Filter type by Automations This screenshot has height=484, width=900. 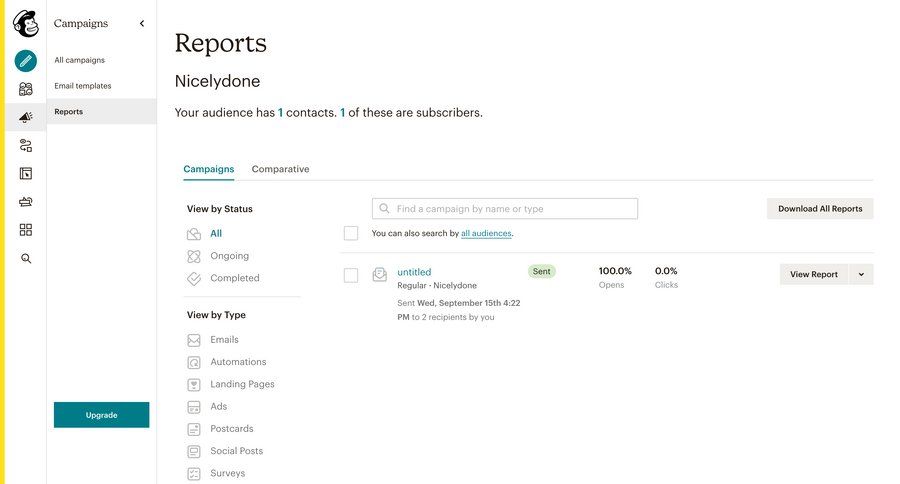pos(238,362)
